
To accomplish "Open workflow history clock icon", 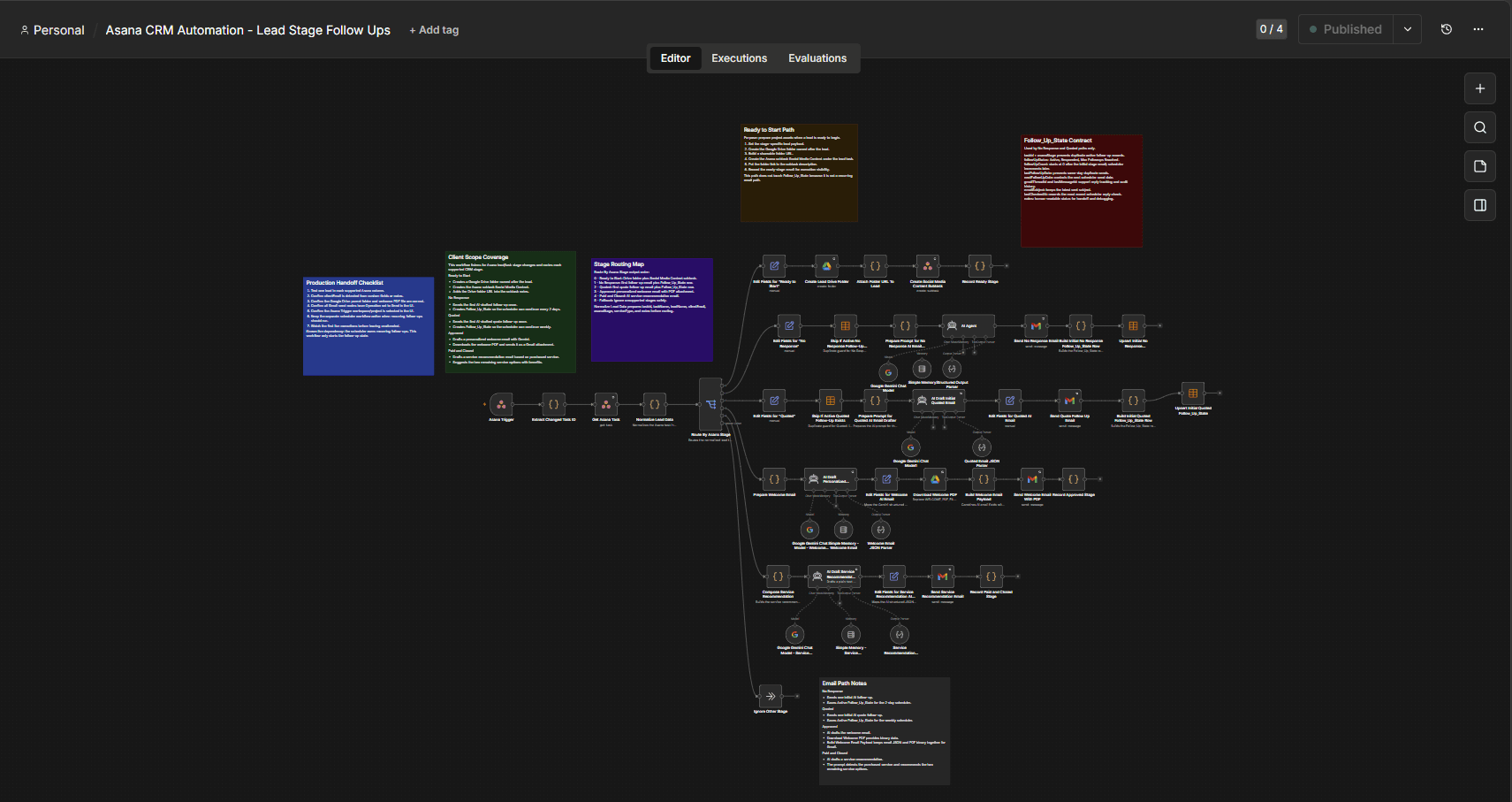I will tap(1447, 29).
